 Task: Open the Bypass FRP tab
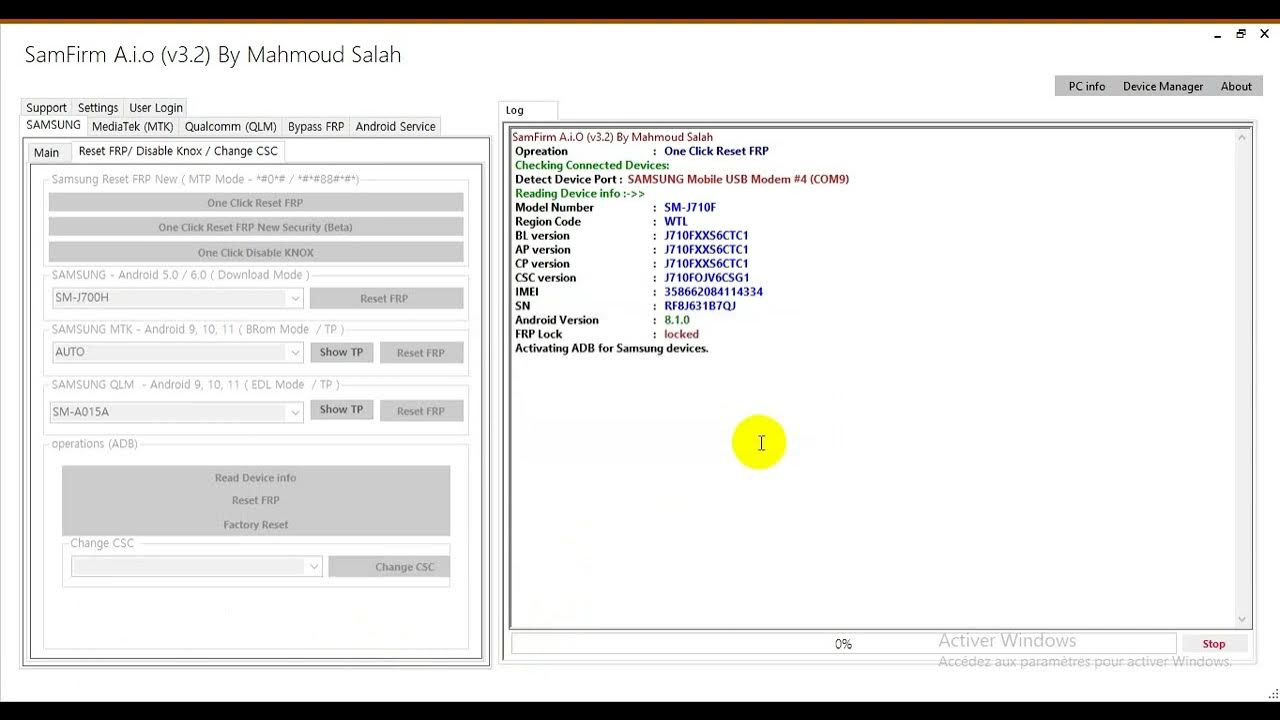(316, 127)
